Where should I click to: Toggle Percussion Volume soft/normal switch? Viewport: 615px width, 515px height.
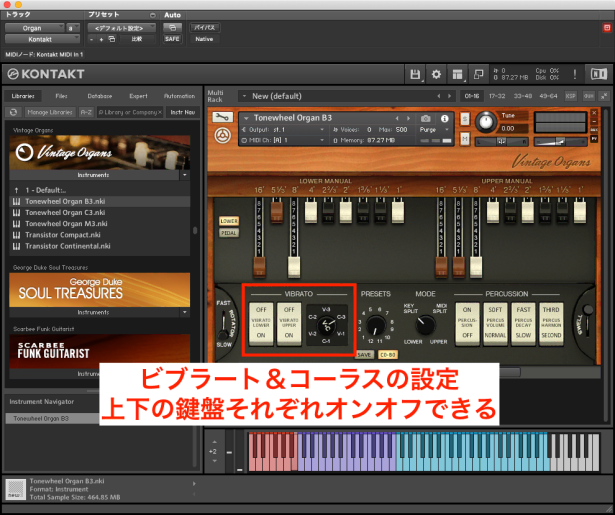pos(495,323)
